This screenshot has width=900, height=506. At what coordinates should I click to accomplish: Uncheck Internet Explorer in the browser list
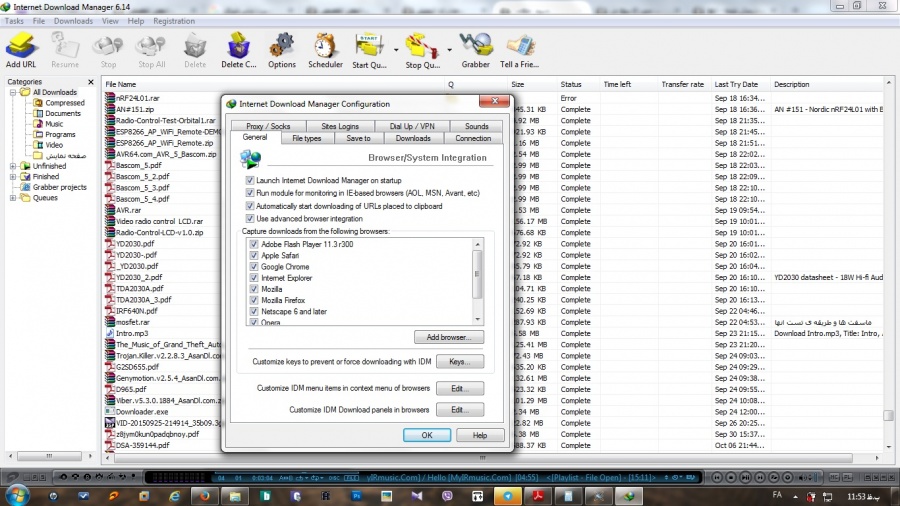pyautogui.click(x=254, y=278)
